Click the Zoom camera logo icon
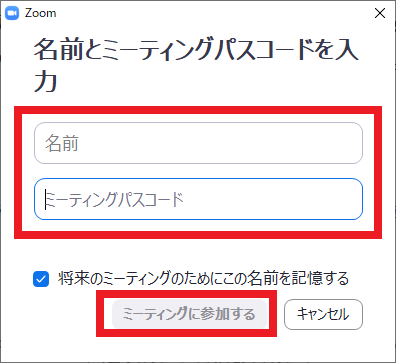 12,13
